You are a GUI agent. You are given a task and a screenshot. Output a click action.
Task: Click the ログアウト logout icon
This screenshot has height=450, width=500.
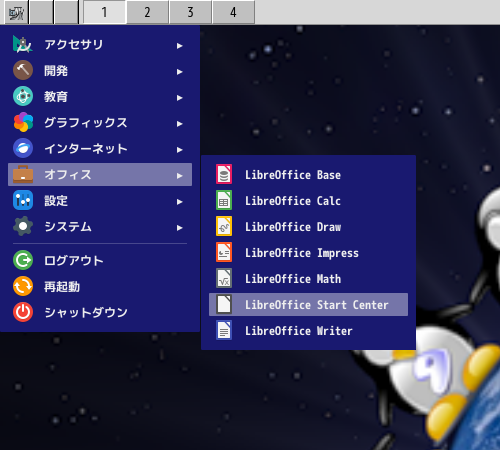23,260
